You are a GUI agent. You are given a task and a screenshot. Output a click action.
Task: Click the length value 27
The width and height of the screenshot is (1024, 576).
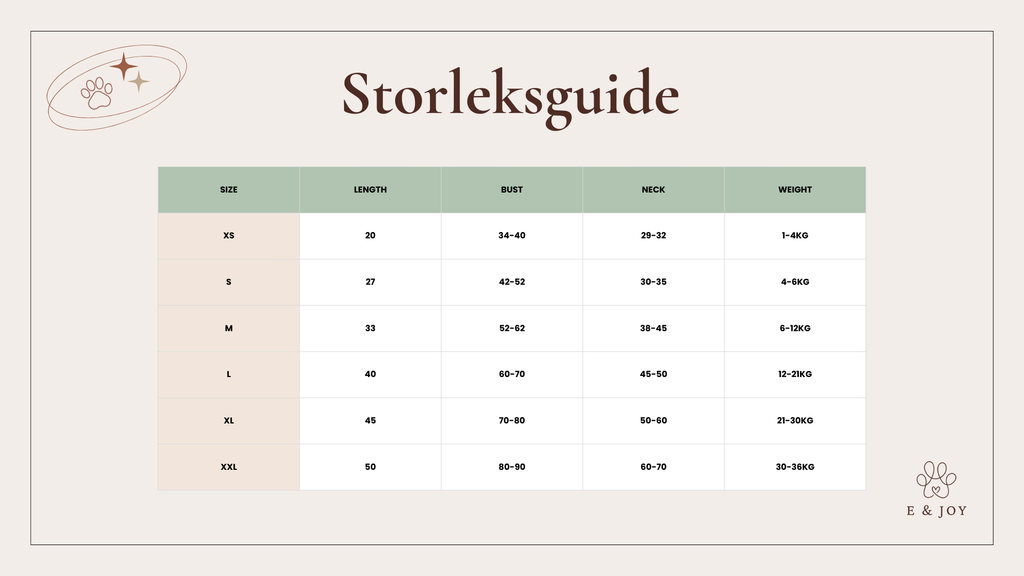pyautogui.click(x=370, y=282)
